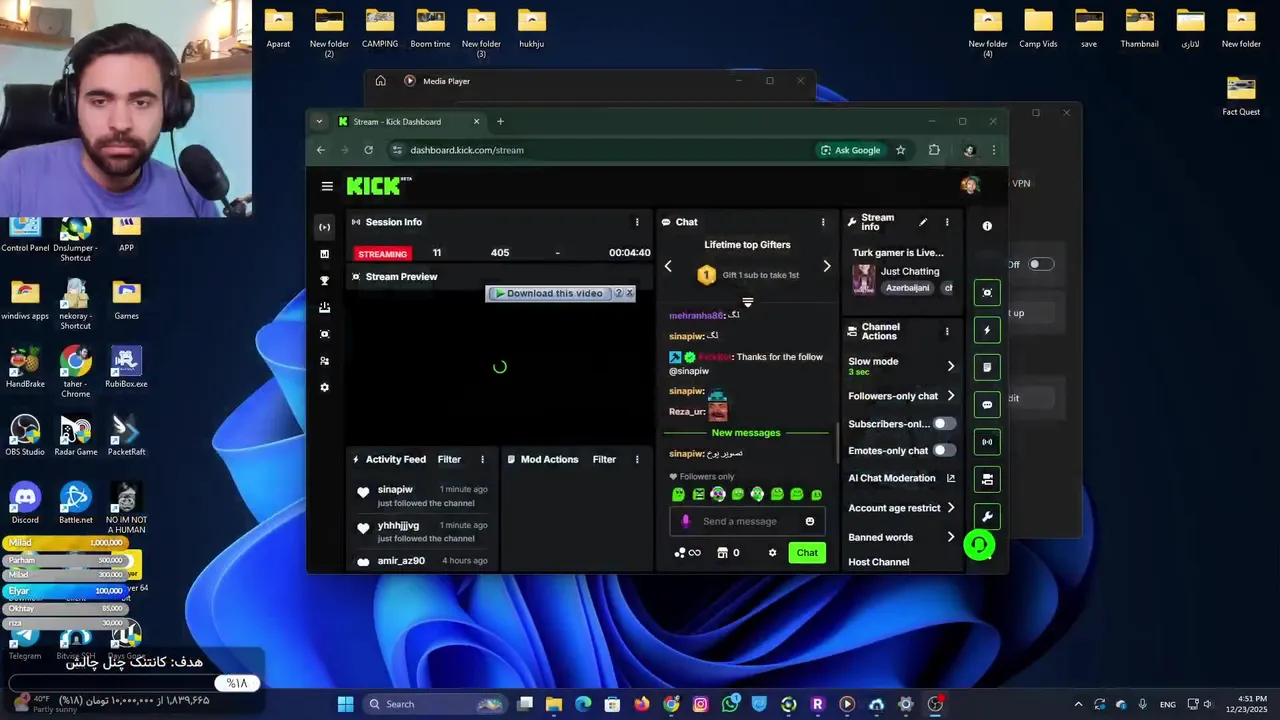Bookmark this page with star icon
1280x720 pixels.
click(900, 150)
